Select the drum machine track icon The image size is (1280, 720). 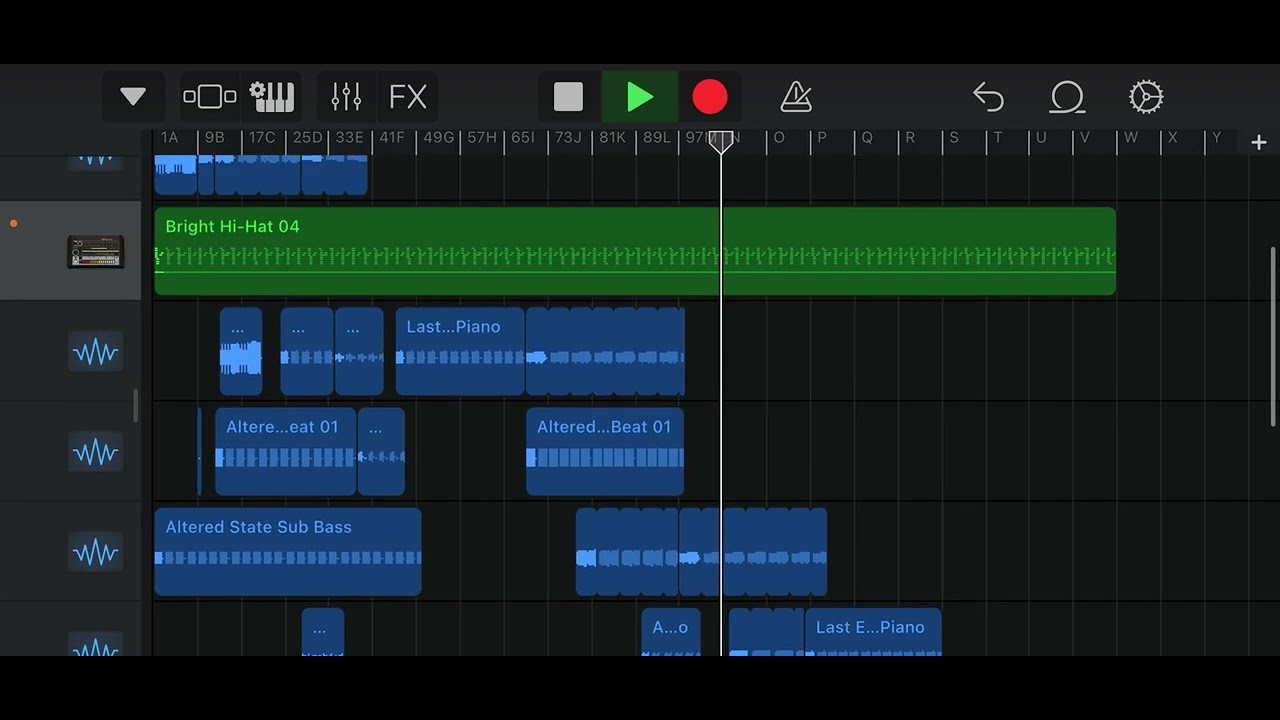96,252
